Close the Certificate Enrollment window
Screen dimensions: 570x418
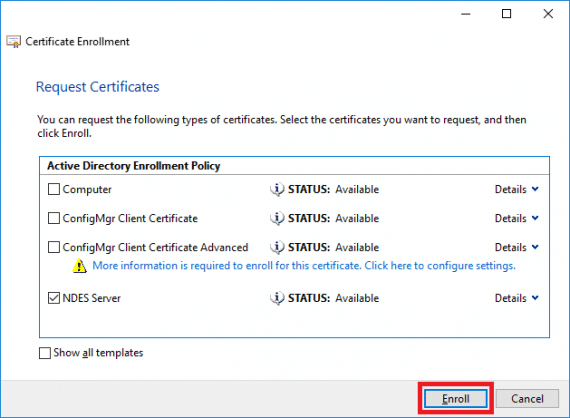pyautogui.click(x=548, y=14)
